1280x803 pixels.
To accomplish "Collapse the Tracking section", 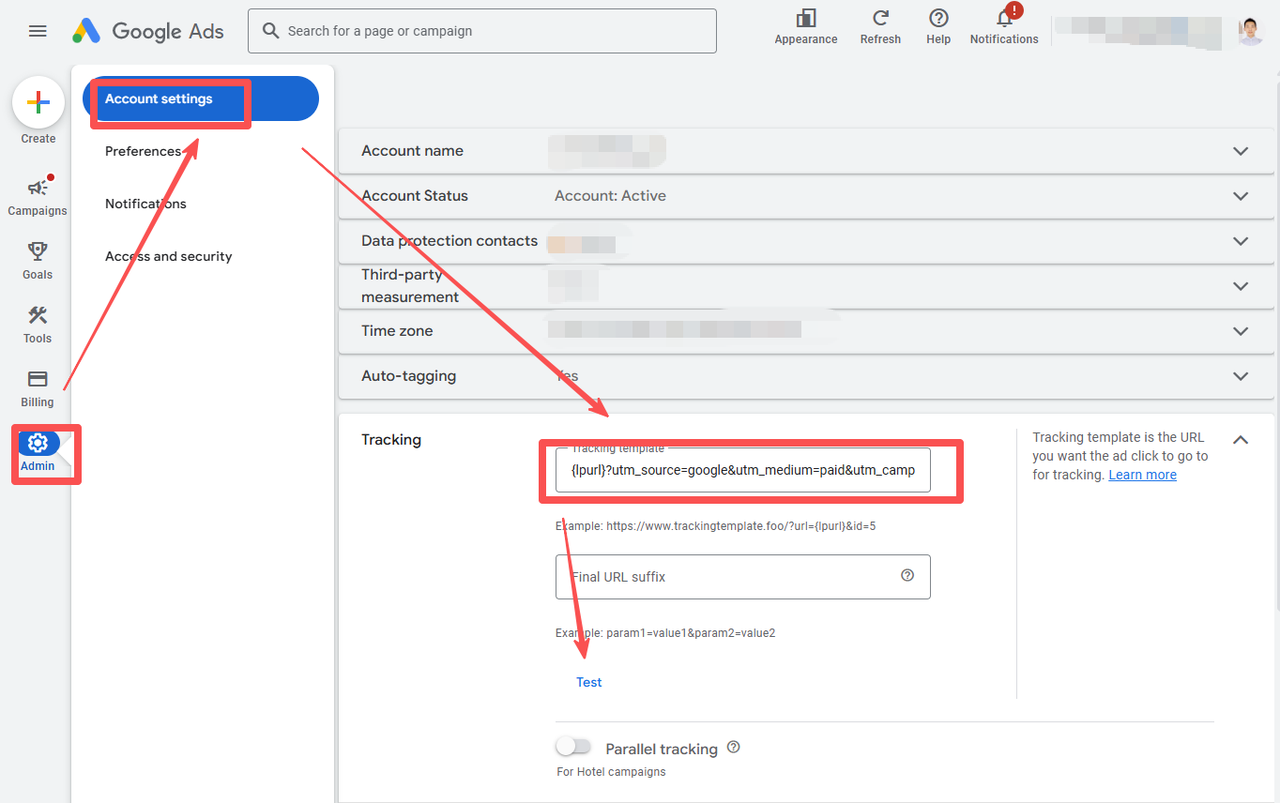I will (1240, 440).
